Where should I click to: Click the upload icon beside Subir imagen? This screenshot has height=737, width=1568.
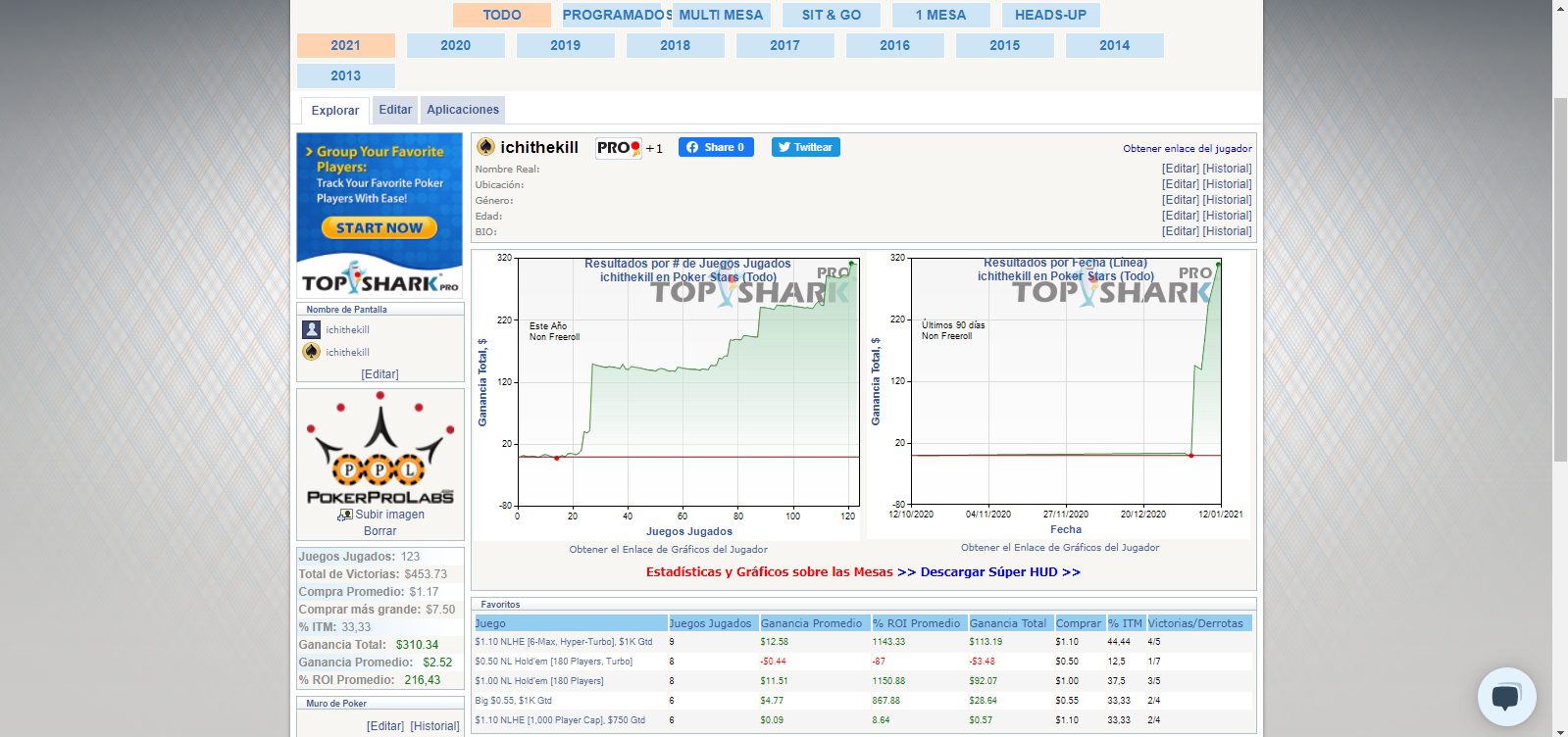[x=345, y=515]
